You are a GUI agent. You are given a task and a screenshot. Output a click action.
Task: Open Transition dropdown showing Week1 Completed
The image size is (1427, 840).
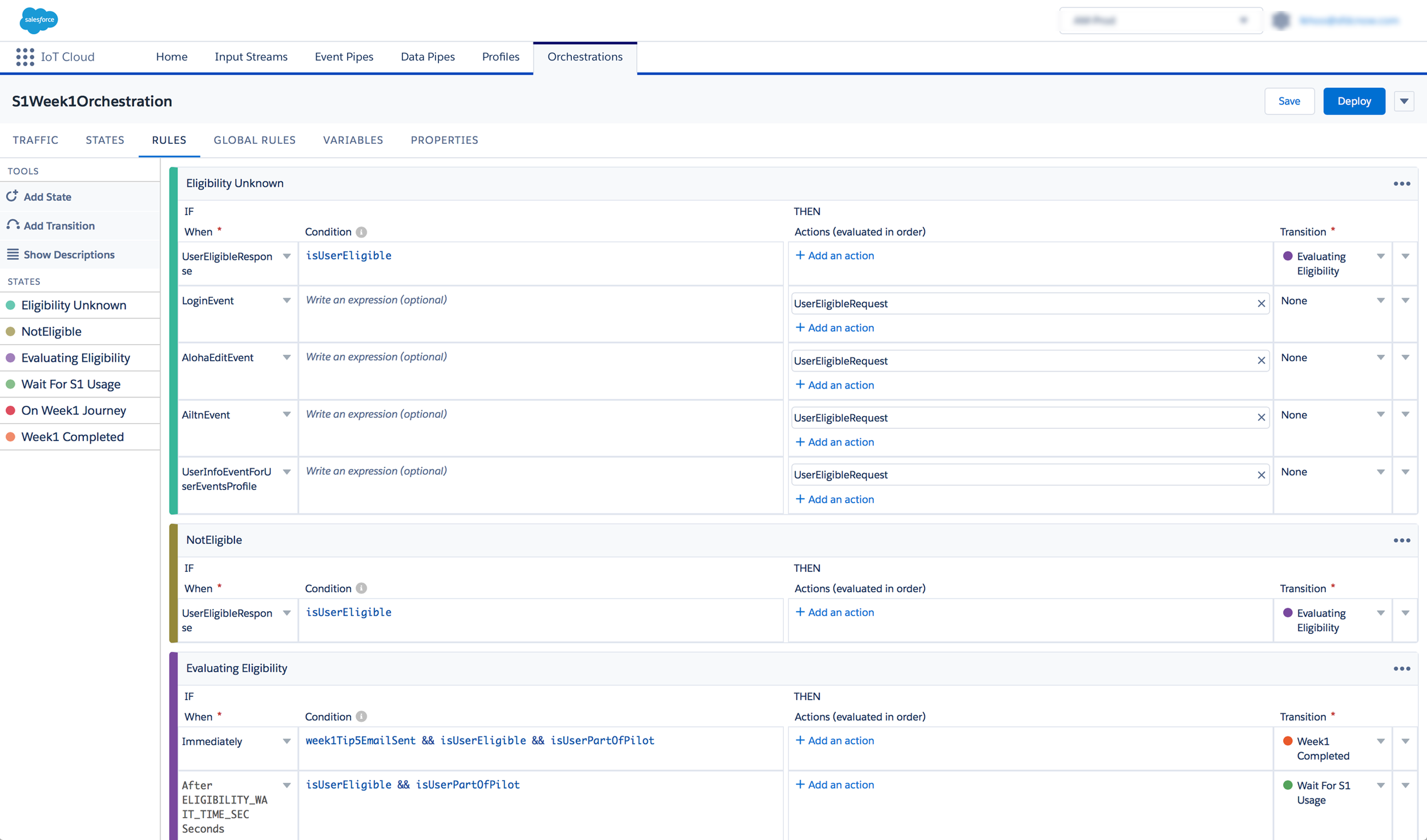(x=1380, y=741)
